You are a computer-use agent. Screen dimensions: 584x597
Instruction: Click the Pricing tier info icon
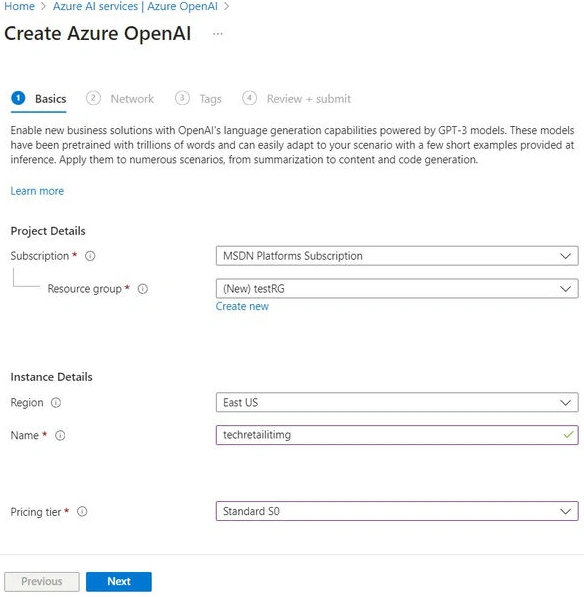82,511
